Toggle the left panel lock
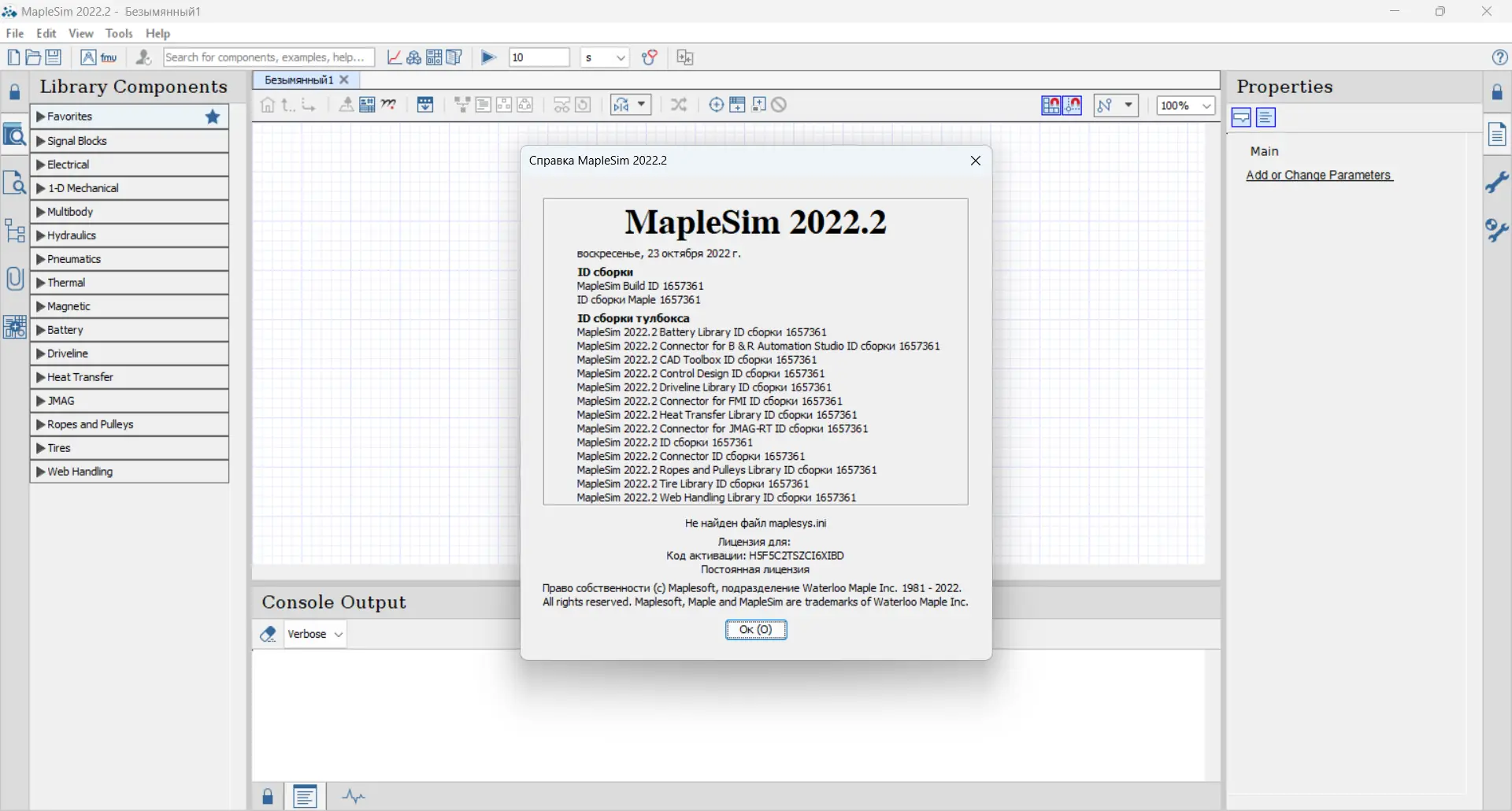The height and width of the screenshot is (811, 1512). tap(15, 92)
